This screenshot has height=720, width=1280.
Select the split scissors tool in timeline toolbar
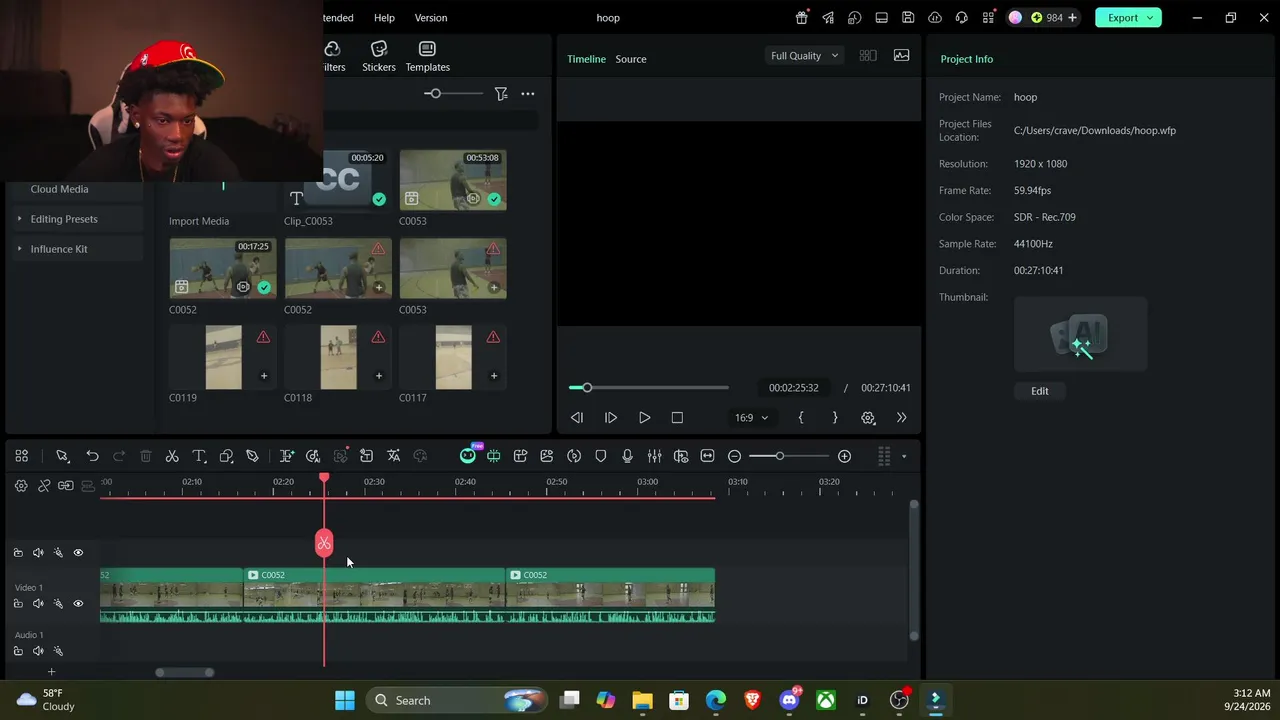tap(172, 456)
